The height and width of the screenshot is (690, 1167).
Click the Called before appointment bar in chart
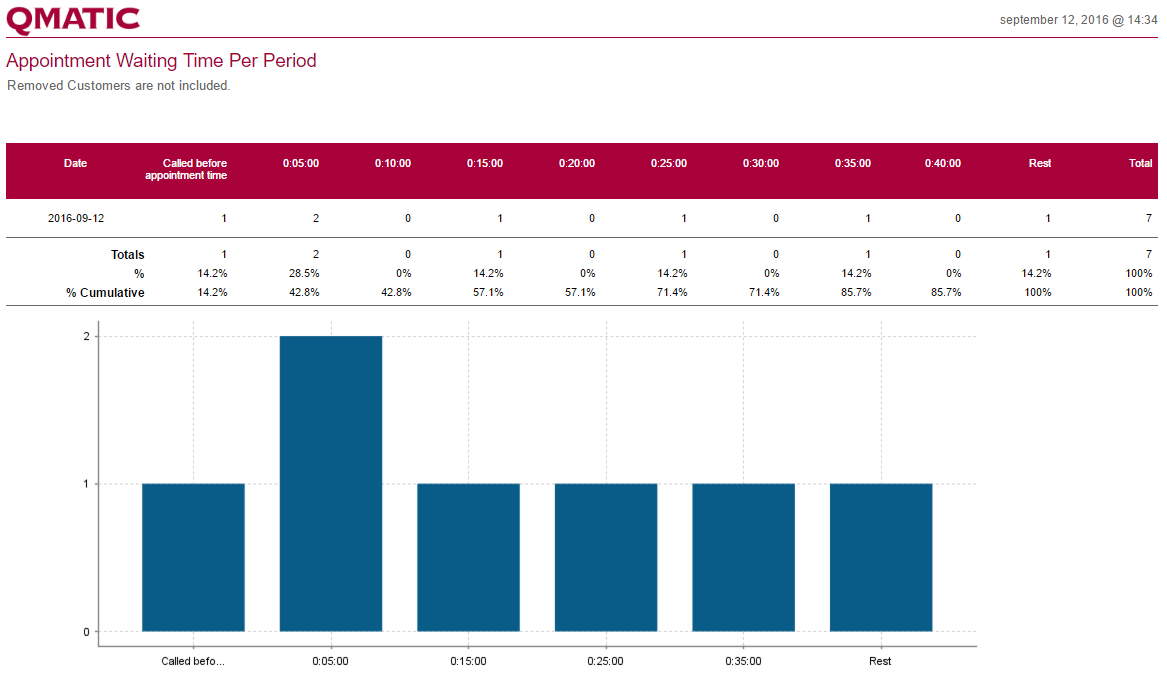point(193,557)
